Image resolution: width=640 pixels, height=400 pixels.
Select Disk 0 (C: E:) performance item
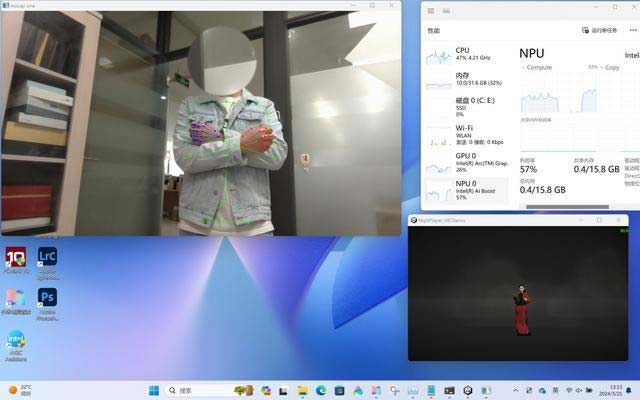coord(466,106)
